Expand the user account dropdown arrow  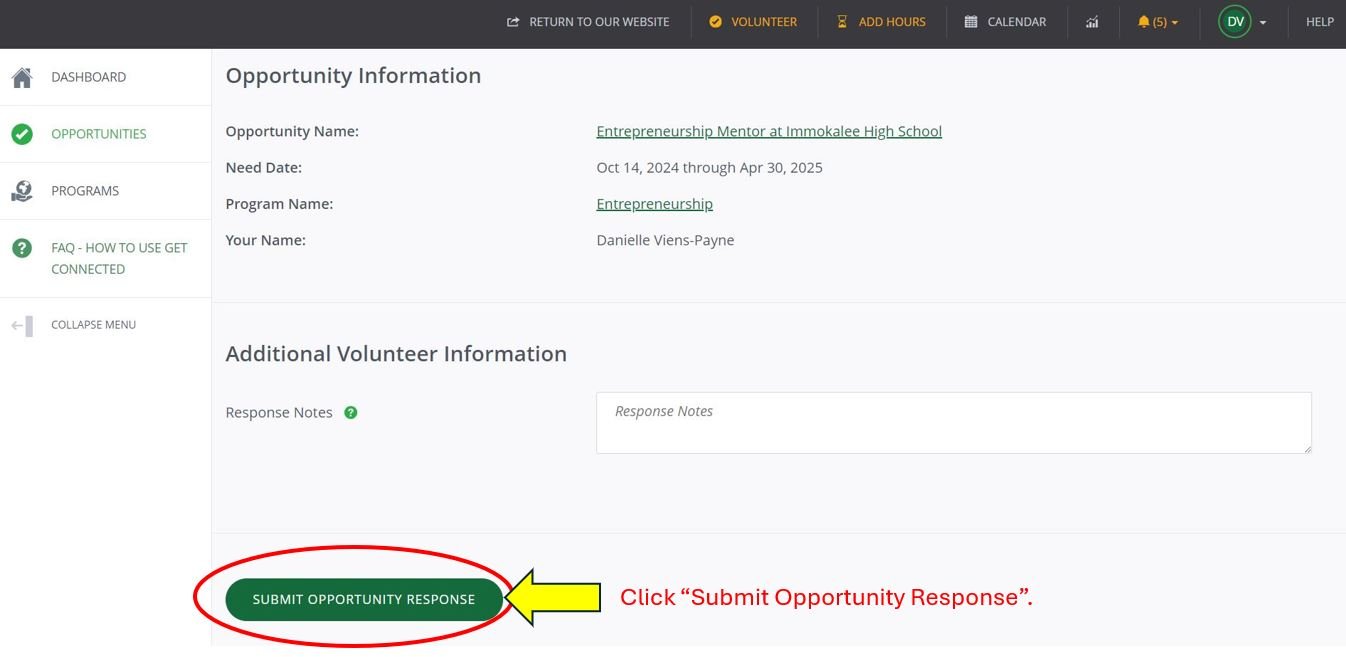coord(1263,23)
